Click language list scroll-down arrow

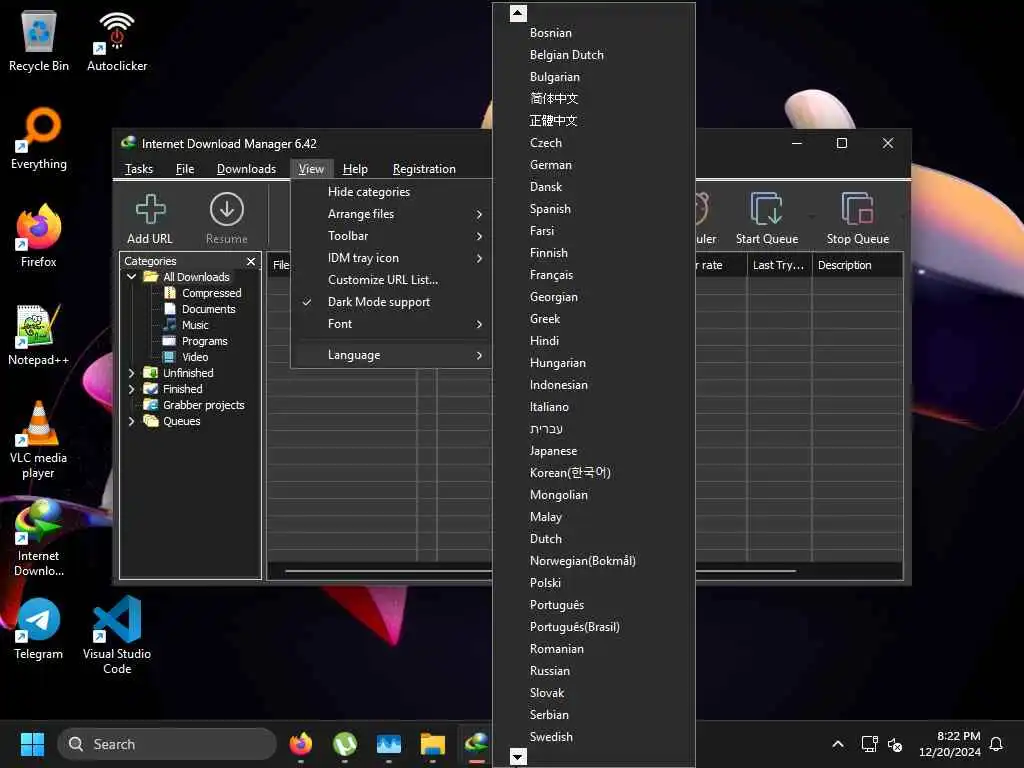tap(518, 757)
